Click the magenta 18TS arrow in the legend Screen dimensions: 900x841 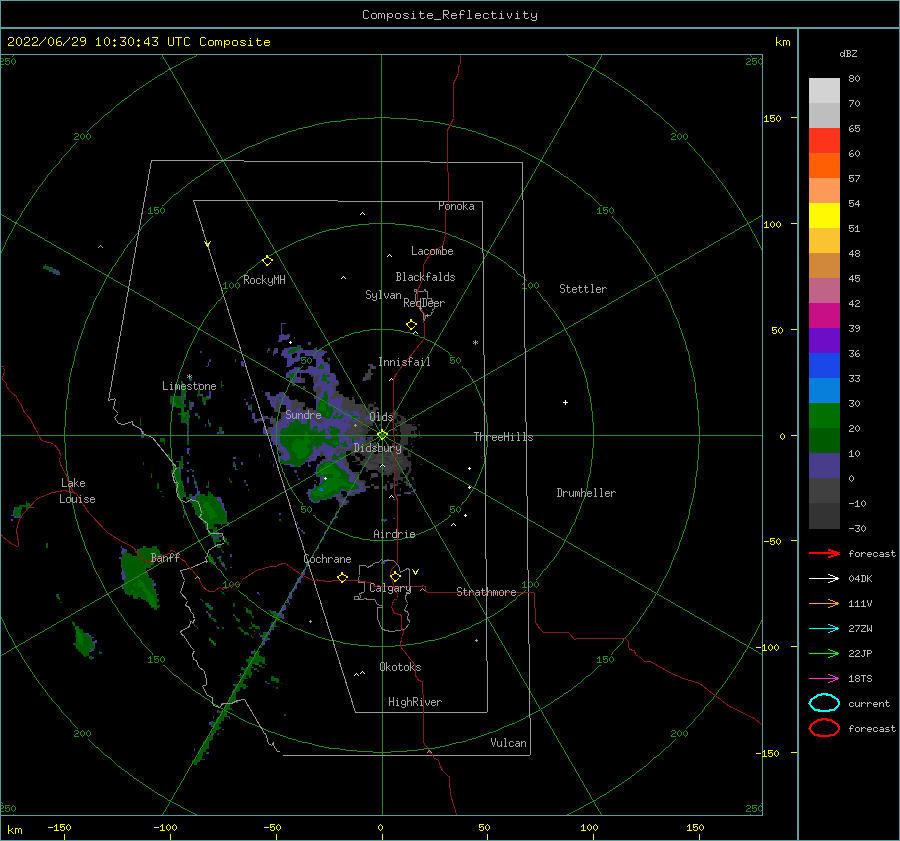pyautogui.click(x=824, y=679)
